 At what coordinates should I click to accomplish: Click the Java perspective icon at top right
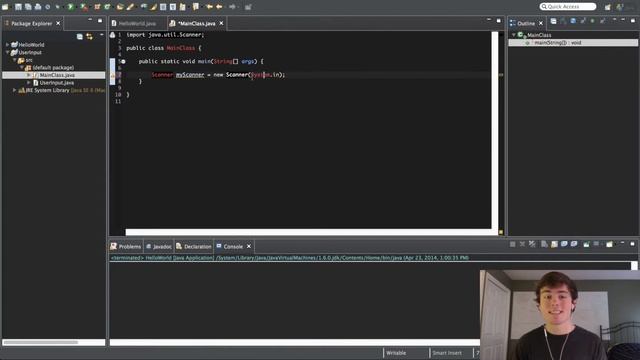[x=620, y=7]
